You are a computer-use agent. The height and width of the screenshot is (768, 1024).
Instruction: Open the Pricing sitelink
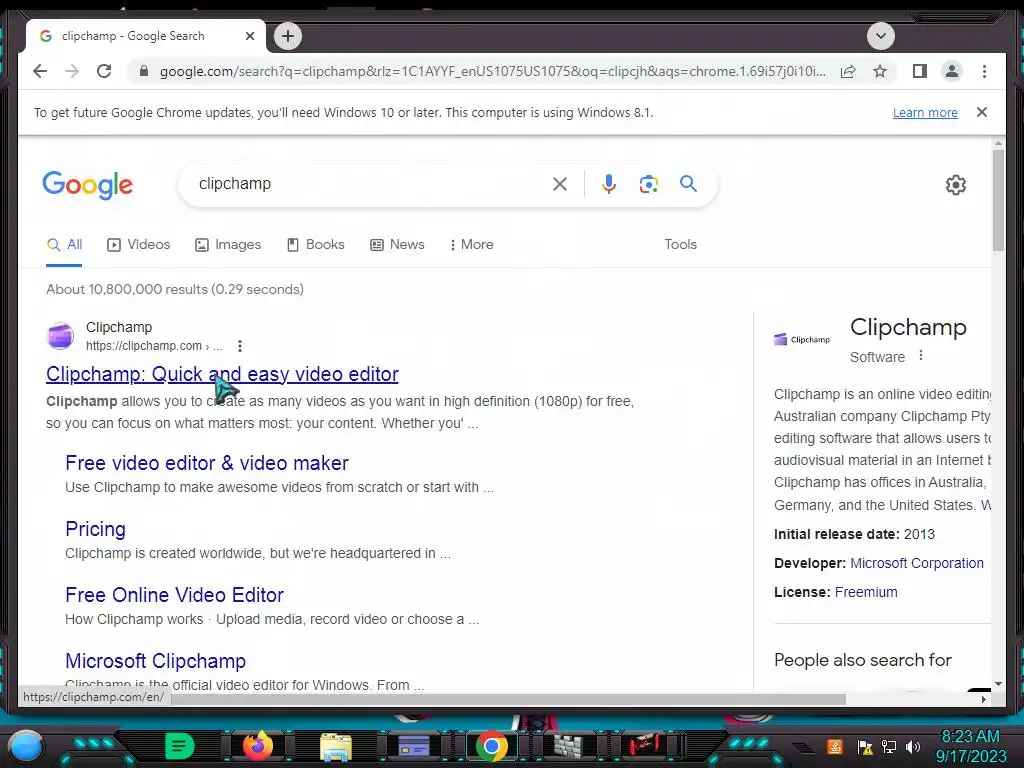(x=95, y=529)
